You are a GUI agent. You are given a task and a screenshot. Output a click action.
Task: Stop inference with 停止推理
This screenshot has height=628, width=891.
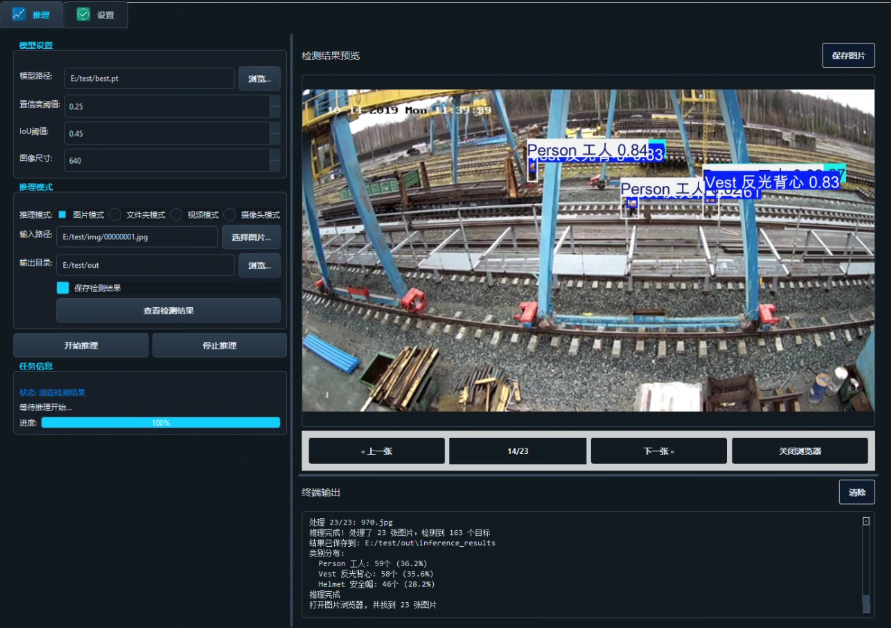click(x=219, y=345)
